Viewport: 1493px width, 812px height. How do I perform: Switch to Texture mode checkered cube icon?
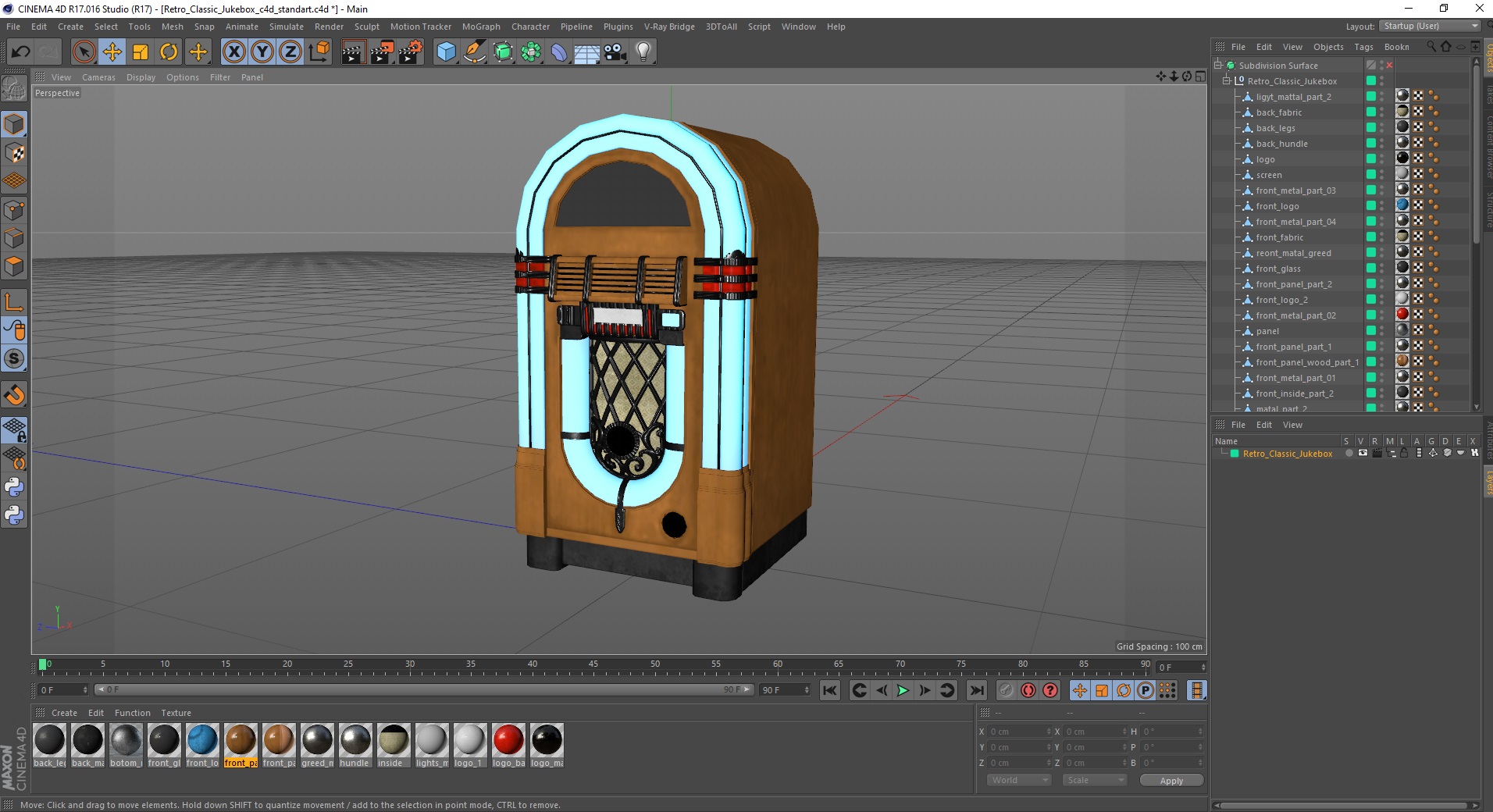[14, 153]
